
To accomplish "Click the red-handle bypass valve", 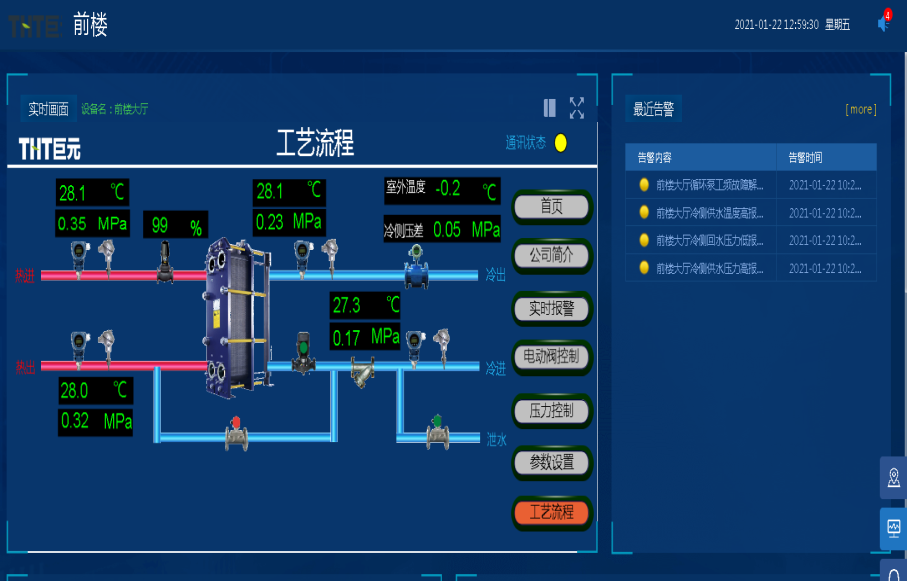I will pos(236,432).
